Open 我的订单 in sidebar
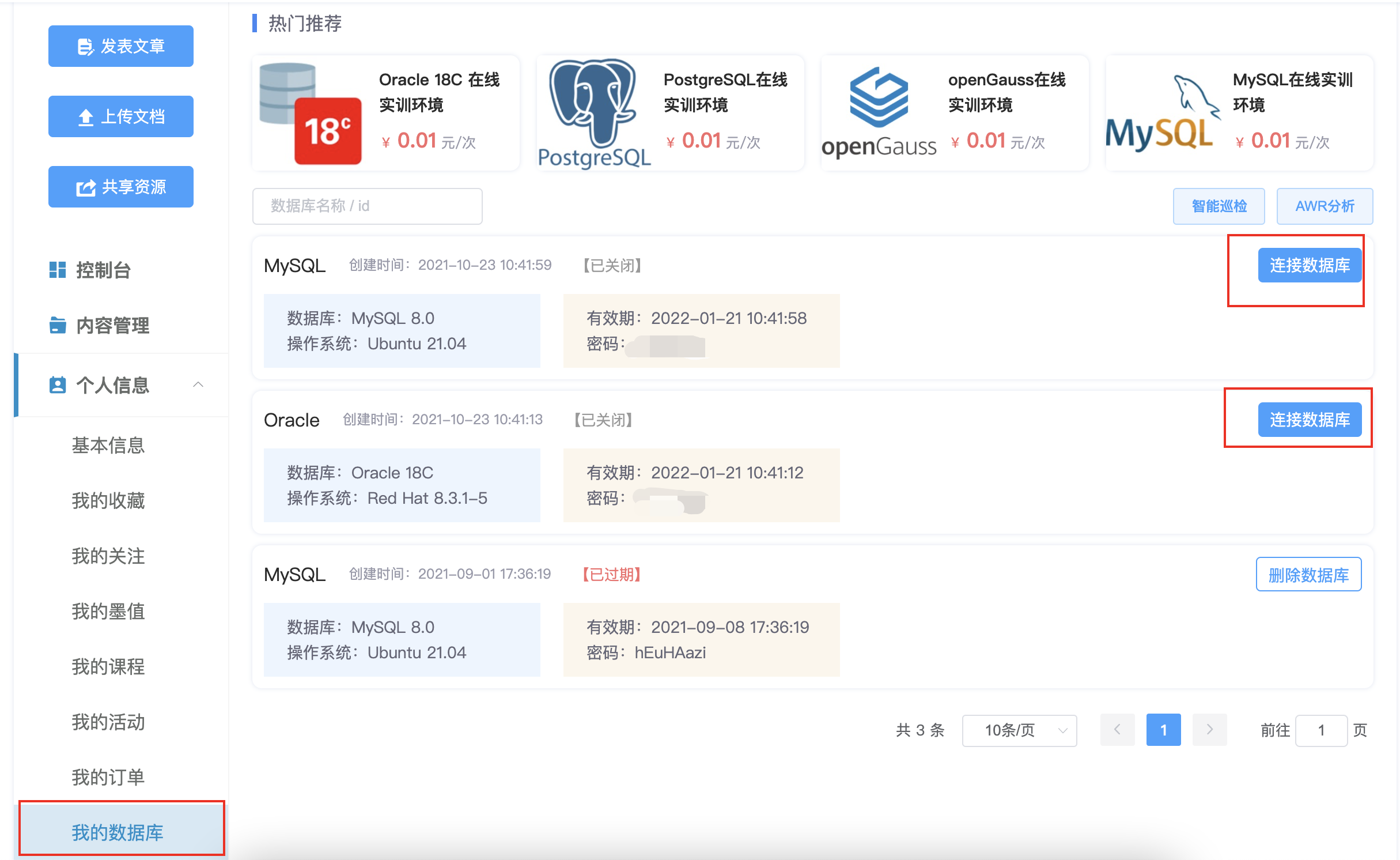Viewport: 1400px width, 860px height. point(108,778)
